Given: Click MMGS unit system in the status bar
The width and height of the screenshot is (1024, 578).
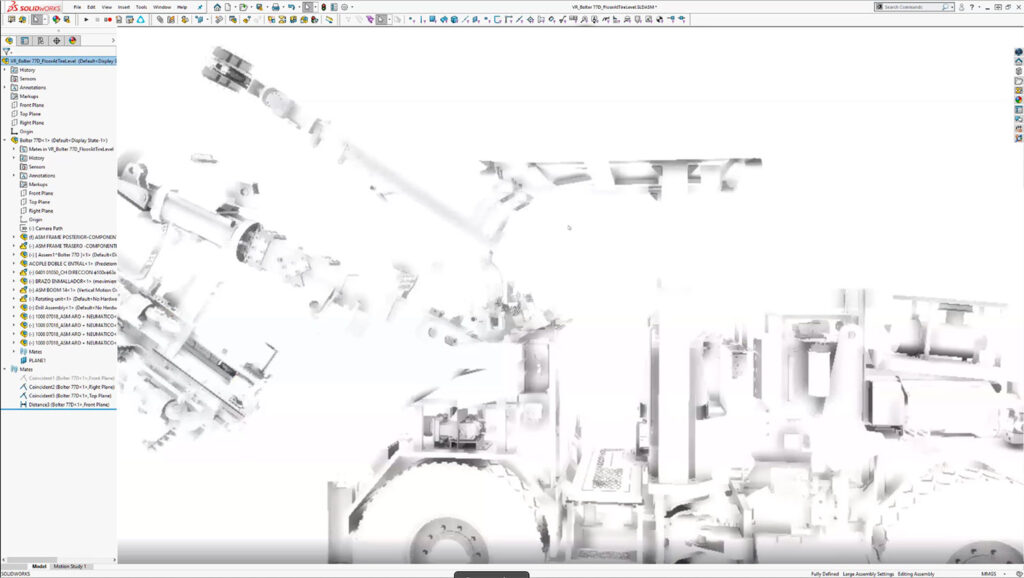Looking at the screenshot, I should point(987,573).
